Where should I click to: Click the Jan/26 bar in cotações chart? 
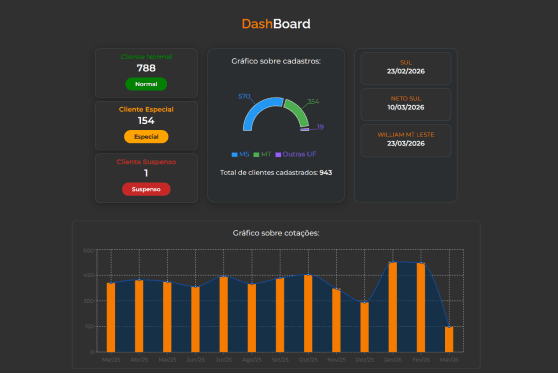[393, 307]
